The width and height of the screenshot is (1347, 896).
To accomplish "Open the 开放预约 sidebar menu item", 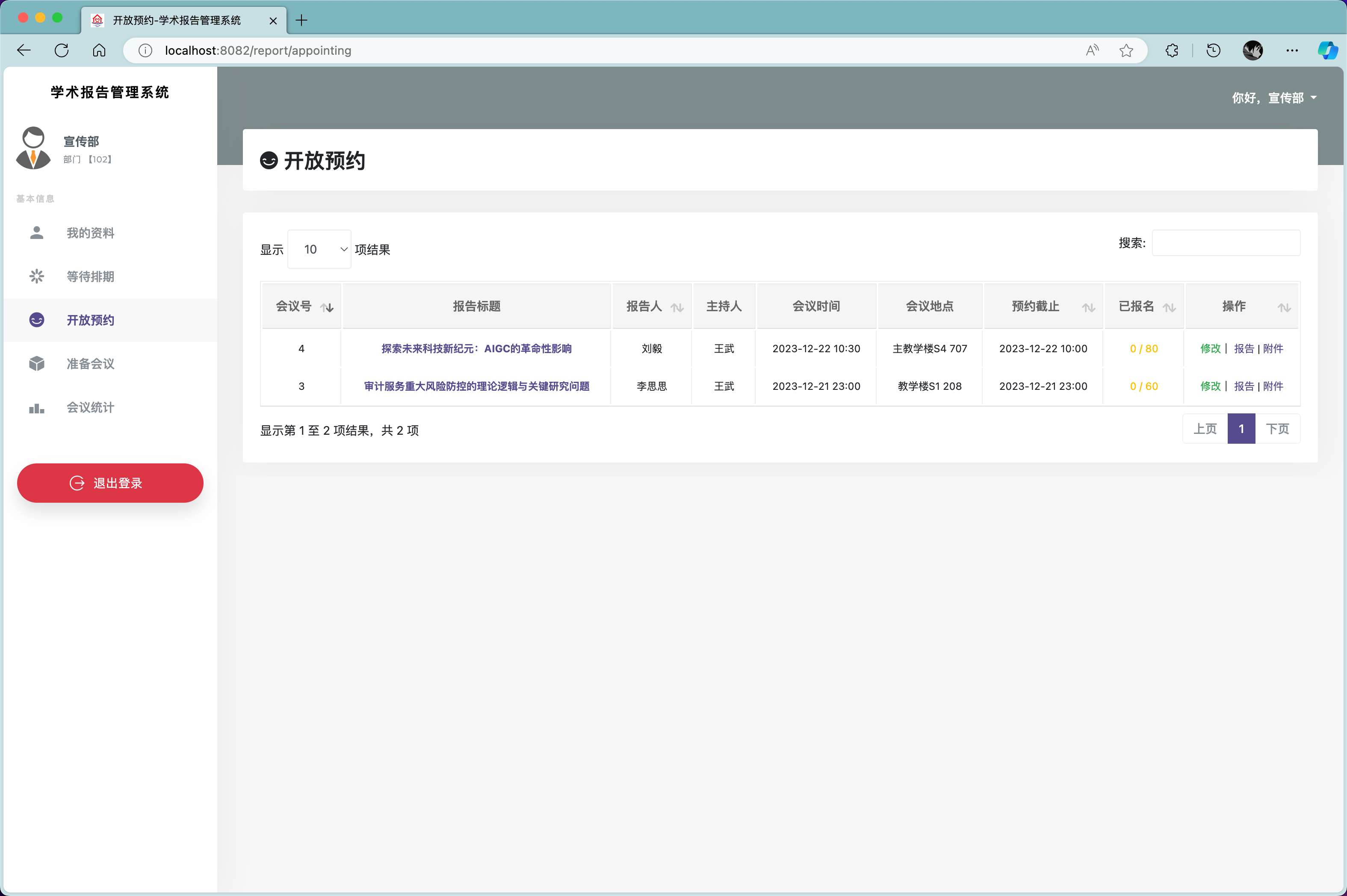I will 90,320.
